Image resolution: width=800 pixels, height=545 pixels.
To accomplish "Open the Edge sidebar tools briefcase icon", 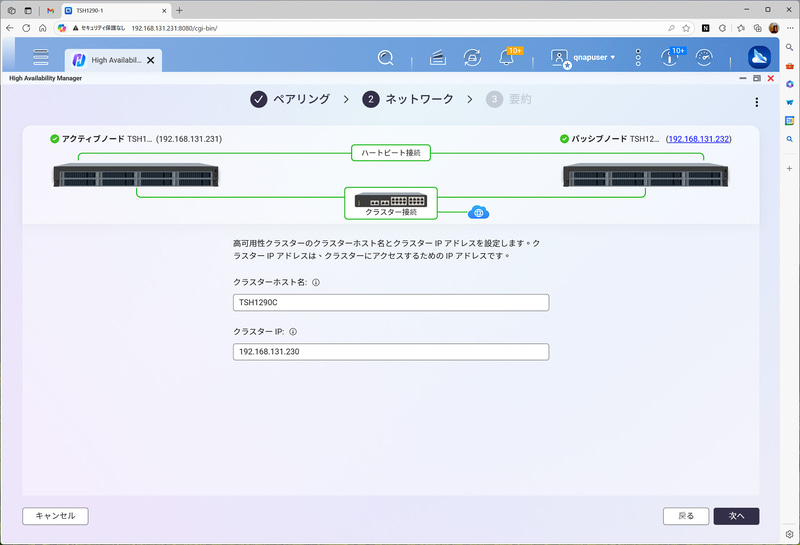I will point(789,65).
